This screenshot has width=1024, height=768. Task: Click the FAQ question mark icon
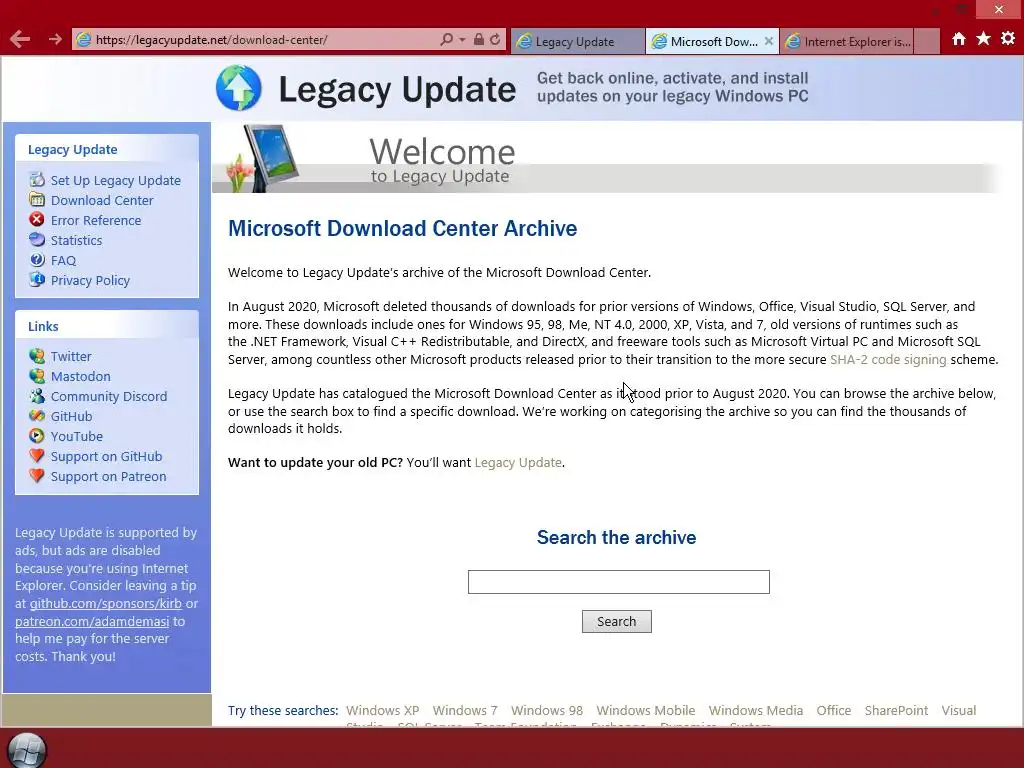pyautogui.click(x=37, y=260)
